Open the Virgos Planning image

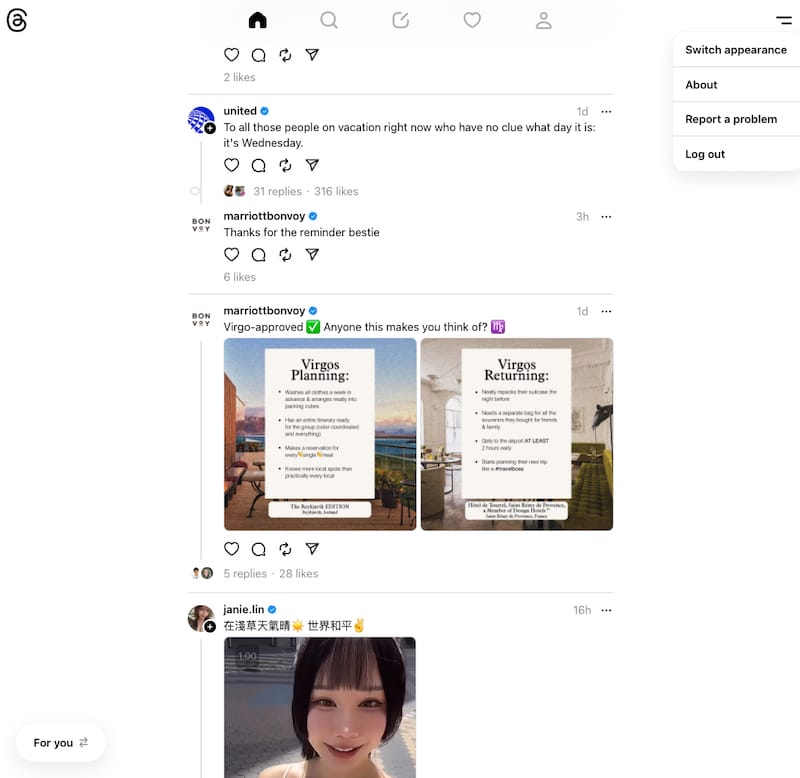tap(320, 434)
